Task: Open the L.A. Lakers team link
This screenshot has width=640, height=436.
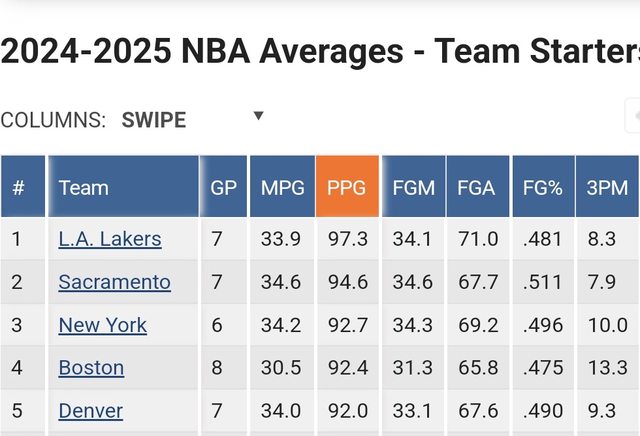Action: coord(110,239)
